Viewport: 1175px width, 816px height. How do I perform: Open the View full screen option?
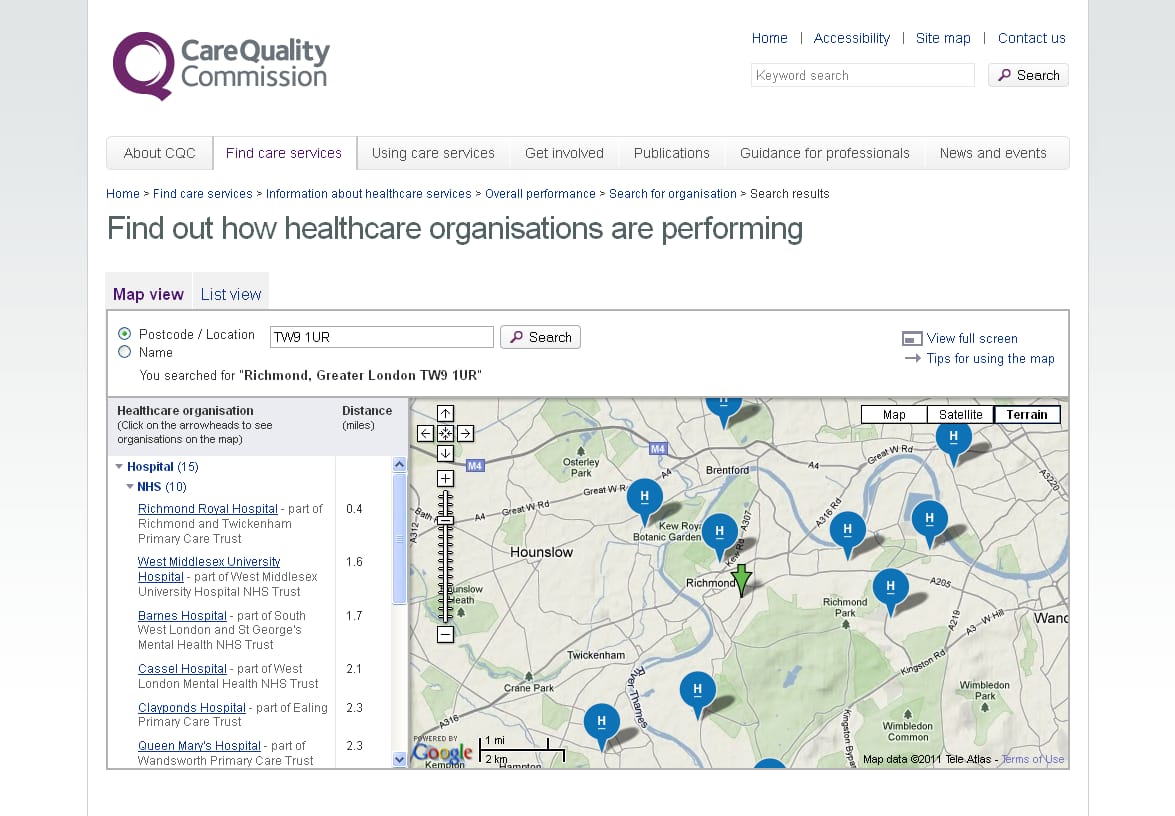point(971,338)
